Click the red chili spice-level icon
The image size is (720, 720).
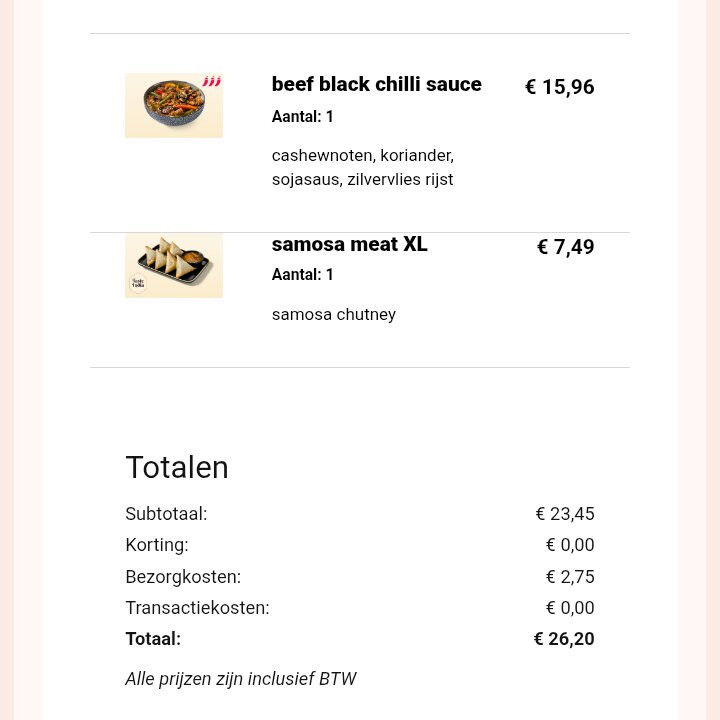(x=211, y=82)
